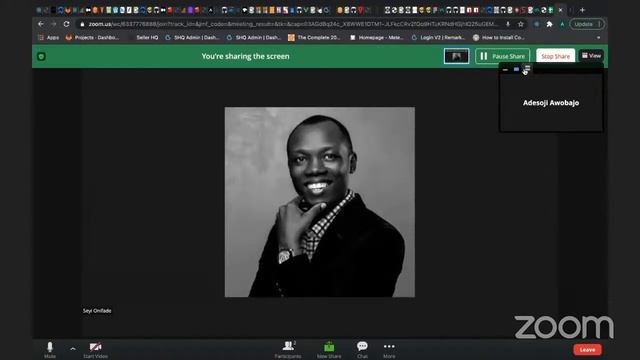Switch floating panel to single-video view
This screenshot has width=640, height=360.
pyautogui.click(x=516, y=70)
